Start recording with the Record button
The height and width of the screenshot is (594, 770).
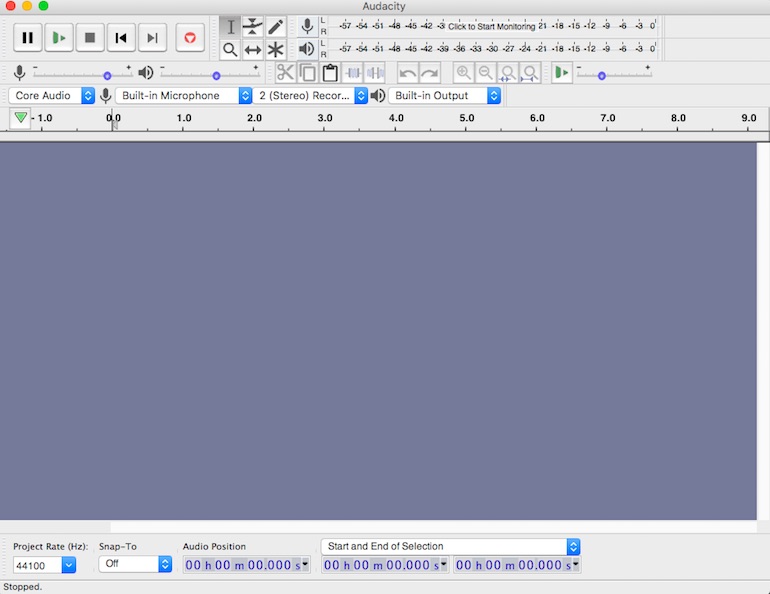click(190, 37)
